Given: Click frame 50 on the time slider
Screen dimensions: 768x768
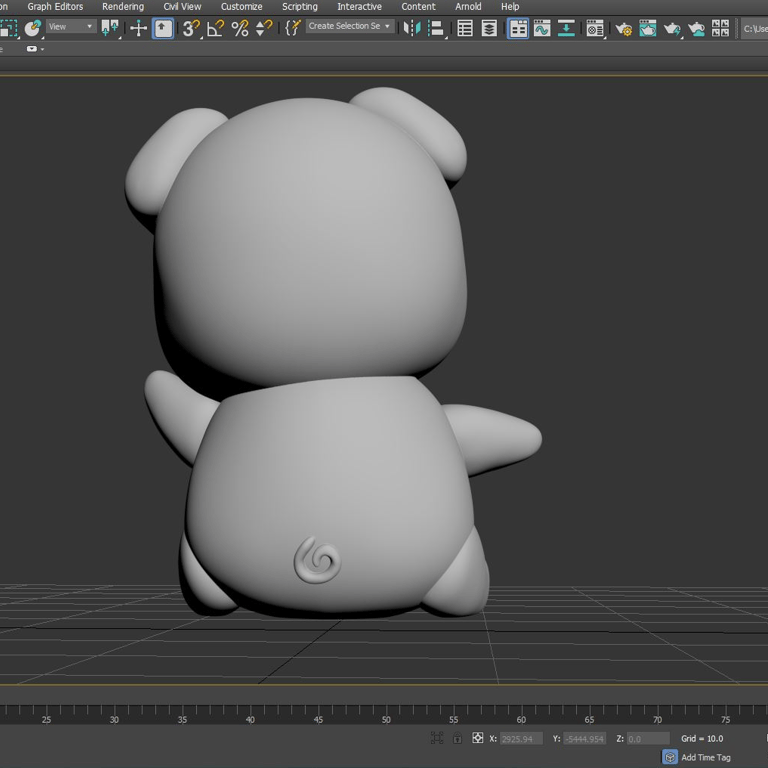Looking at the screenshot, I should pyautogui.click(x=386, y=720).
